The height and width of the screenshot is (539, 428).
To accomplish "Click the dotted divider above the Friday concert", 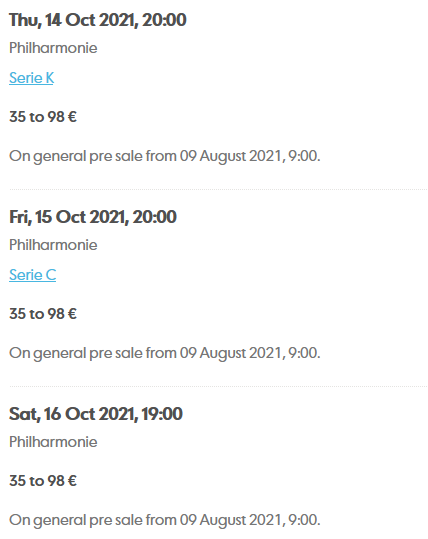I will coord(218,189).
